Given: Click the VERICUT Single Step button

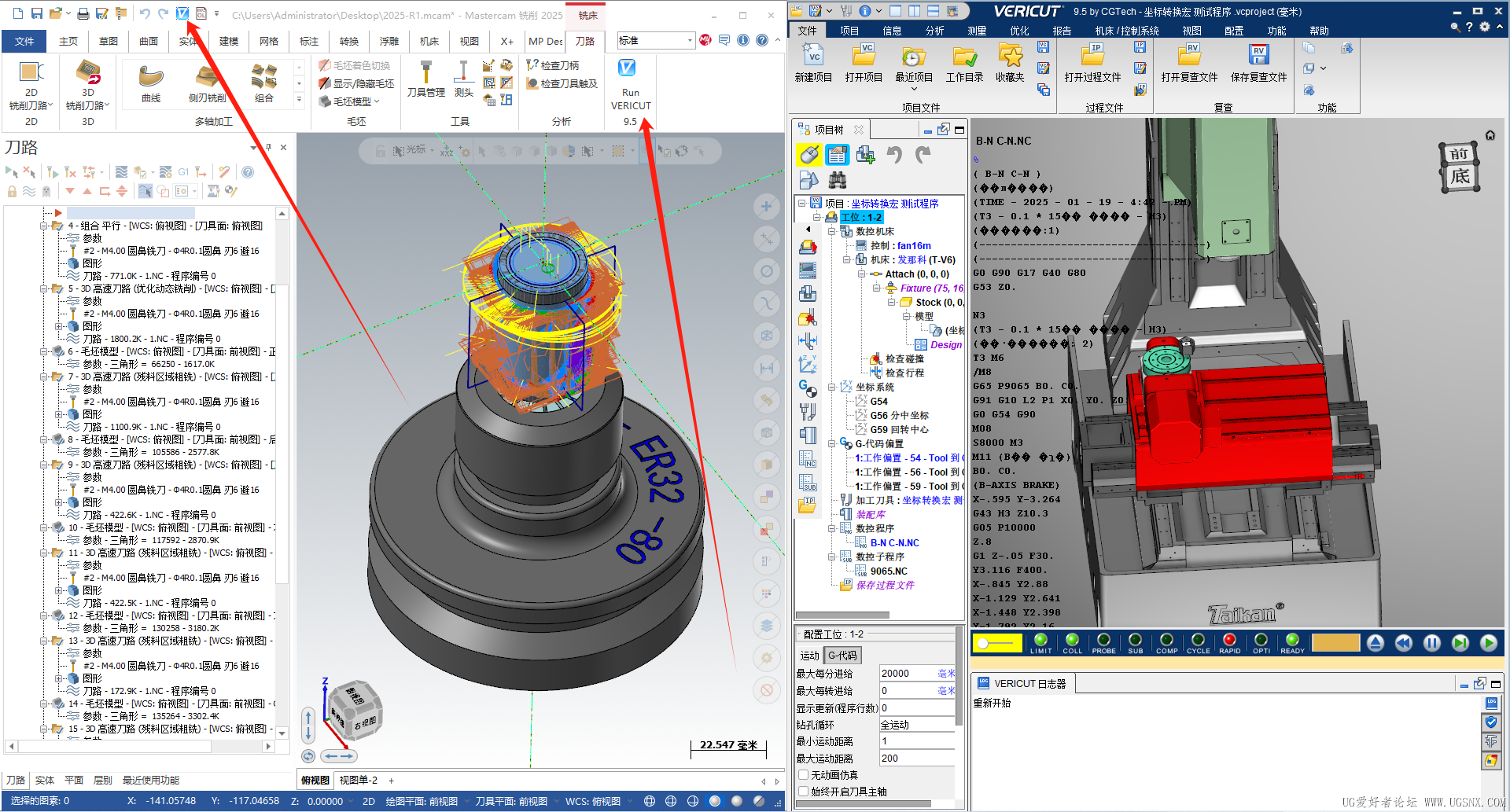Looking at the screenshot, I should click(x=1460, y=643).
